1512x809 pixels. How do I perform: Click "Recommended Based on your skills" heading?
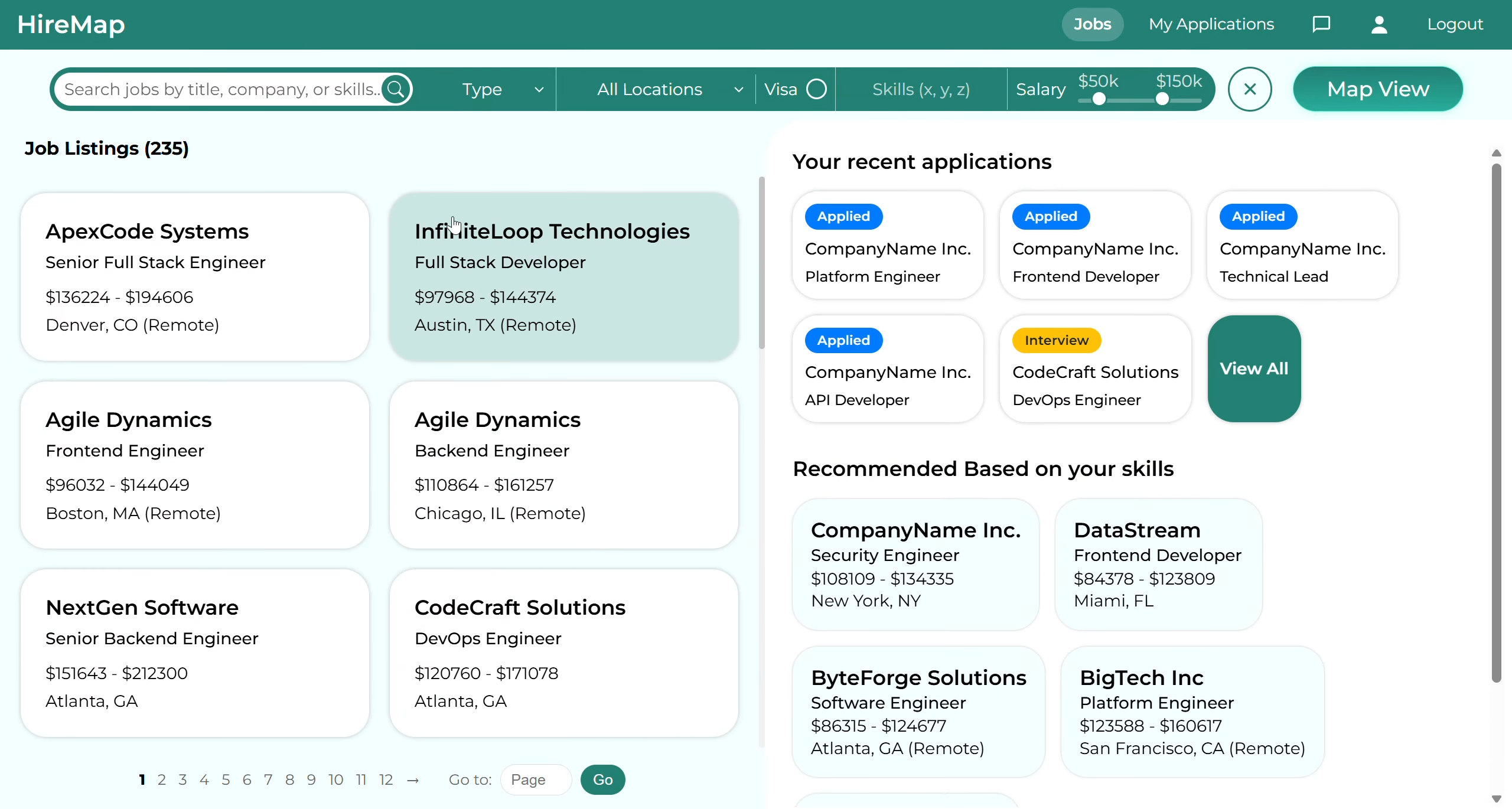coord(983,469)
